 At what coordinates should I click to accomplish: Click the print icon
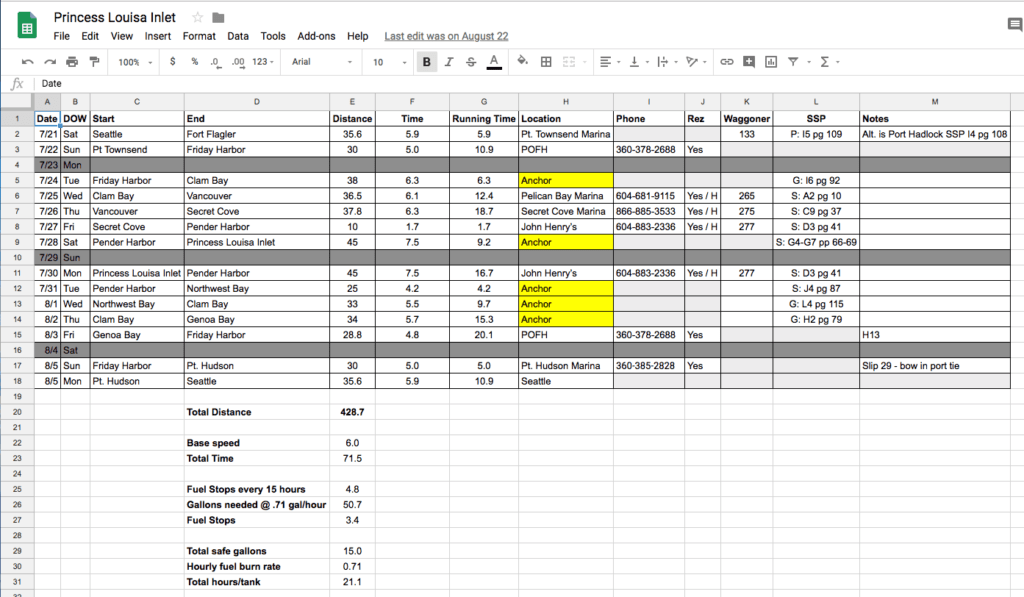coord(72,62)
